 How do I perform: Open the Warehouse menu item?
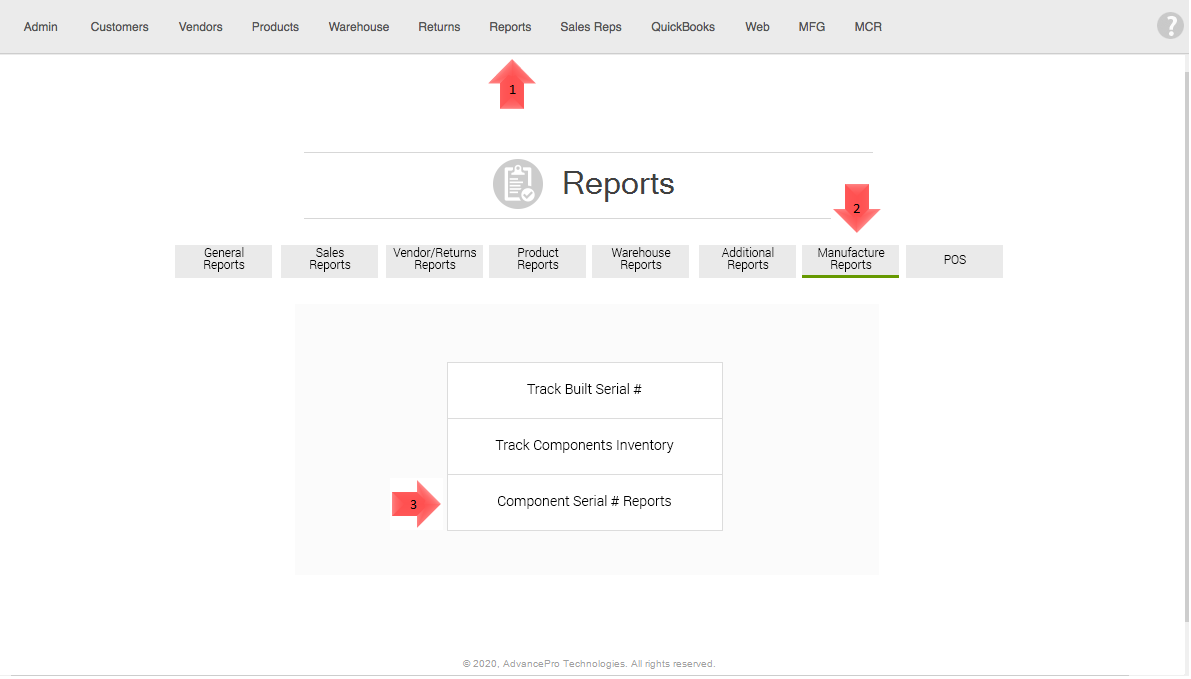coord(359,27)
